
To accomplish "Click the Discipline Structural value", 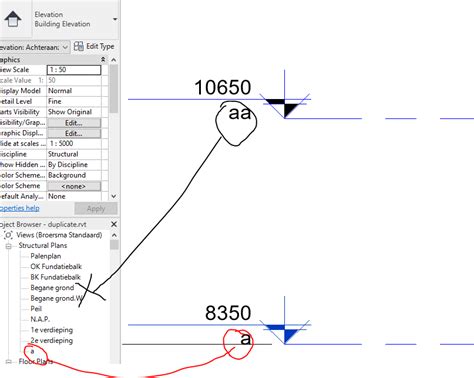I will 74,154.
